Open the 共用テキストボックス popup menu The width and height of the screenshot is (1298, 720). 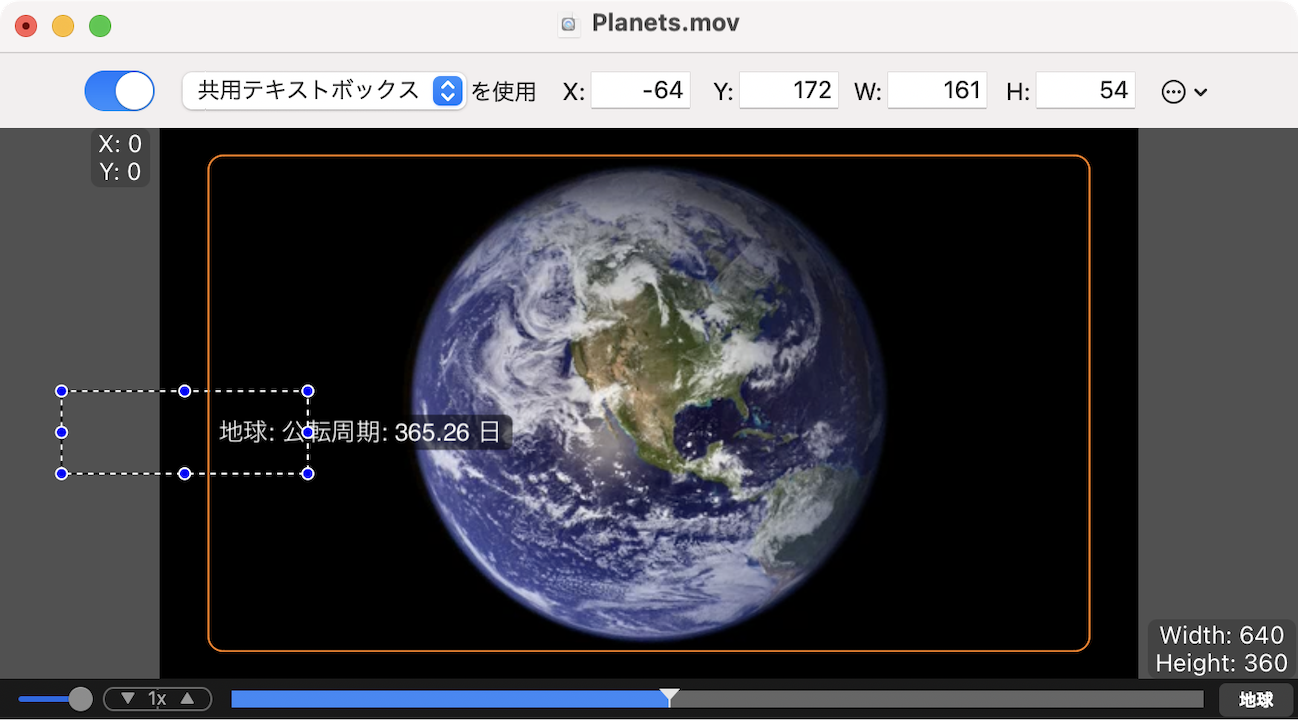pyautogui.click(x=324, y=91)
